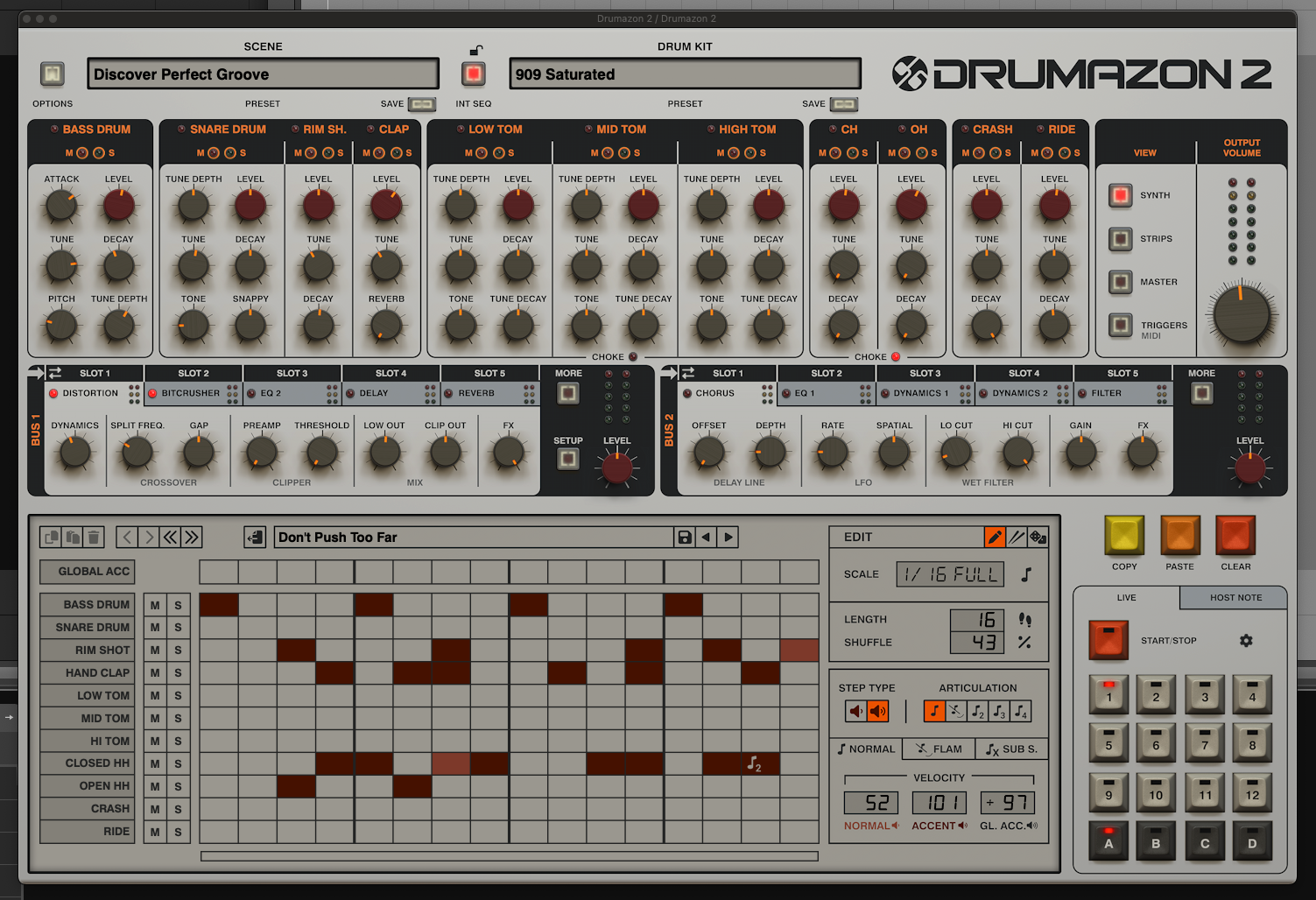
Task: Select bank B pad
Action: click(1156, 840)
